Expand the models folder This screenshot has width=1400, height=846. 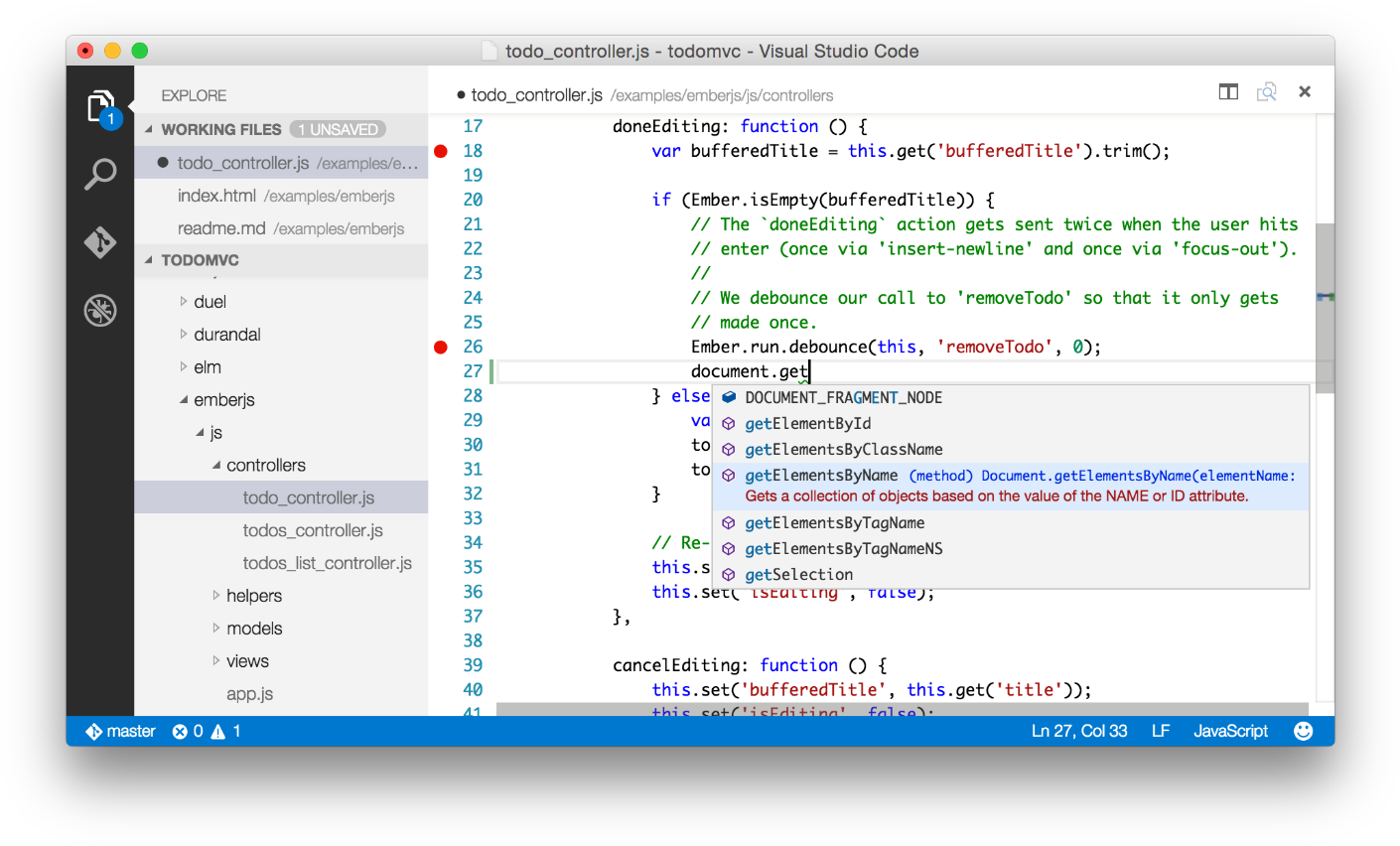coord(216,629)
